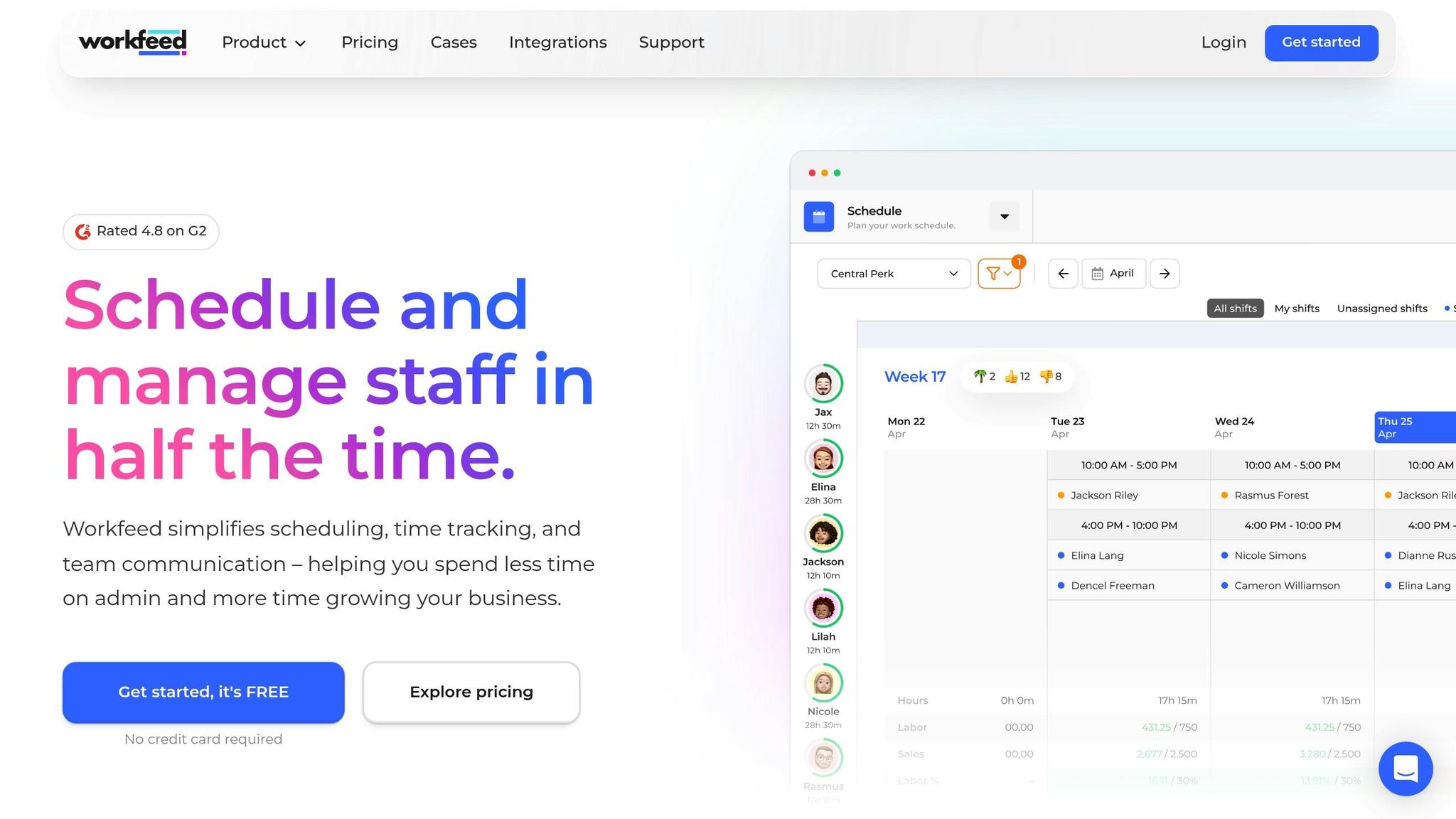Click the G2 logo in rating badge
The width and height of the screenshot is (1456, 819).
click(x=83, y=232)
